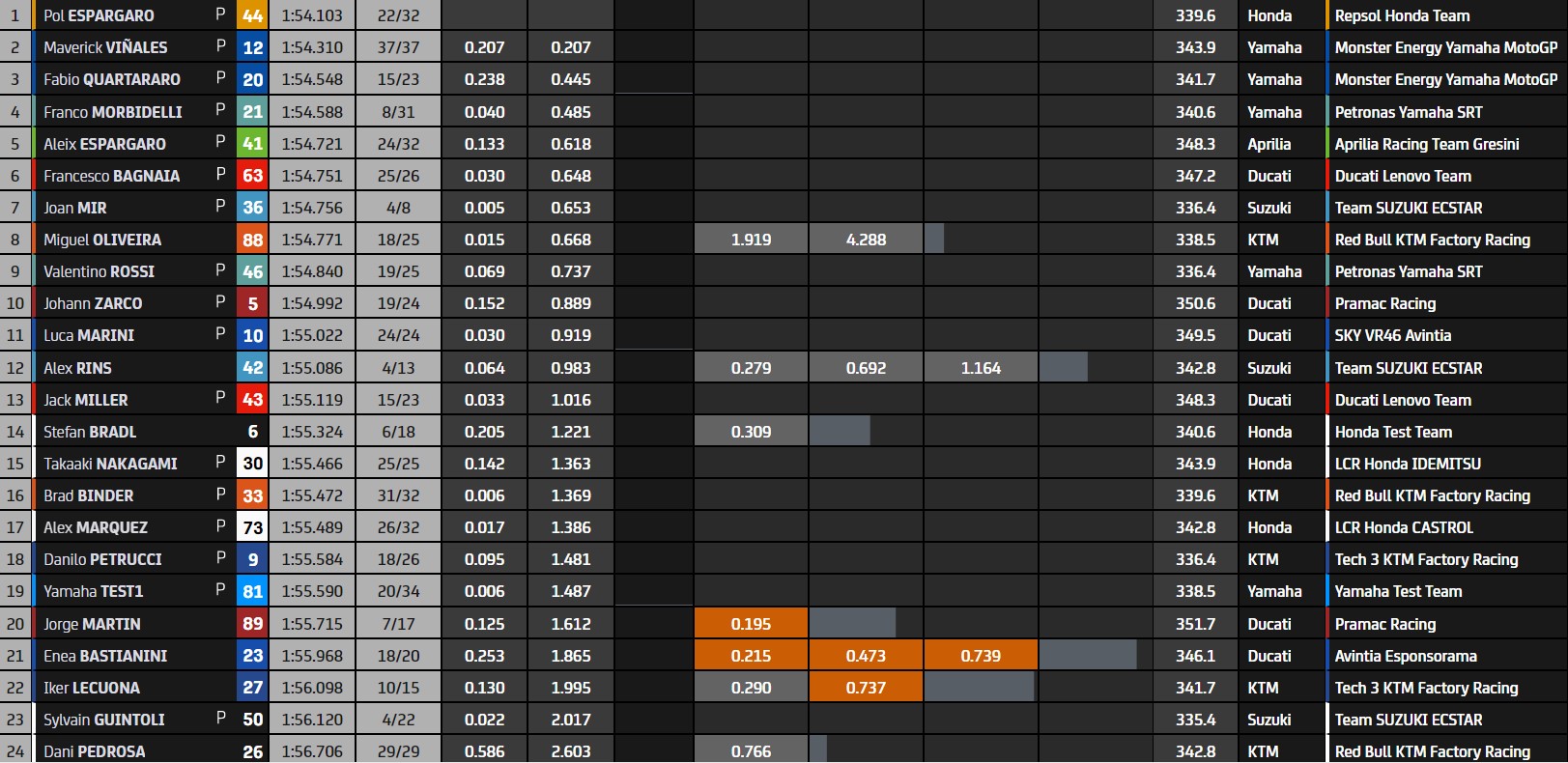Click blue number badge 81 for Yamaha TEST1

[x=252, y=591]
